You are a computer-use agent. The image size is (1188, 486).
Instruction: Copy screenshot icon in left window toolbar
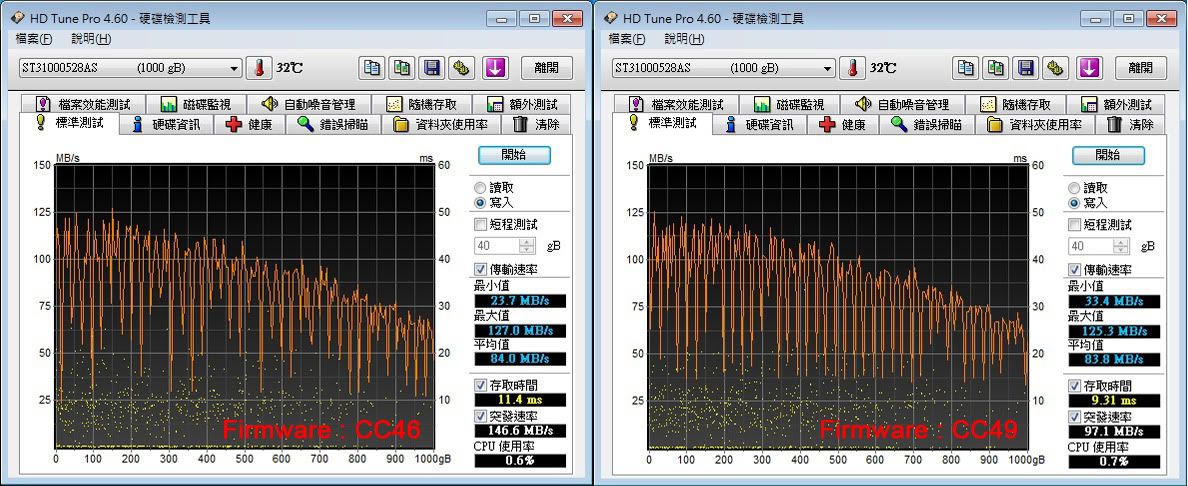click(x=402, y=67)
